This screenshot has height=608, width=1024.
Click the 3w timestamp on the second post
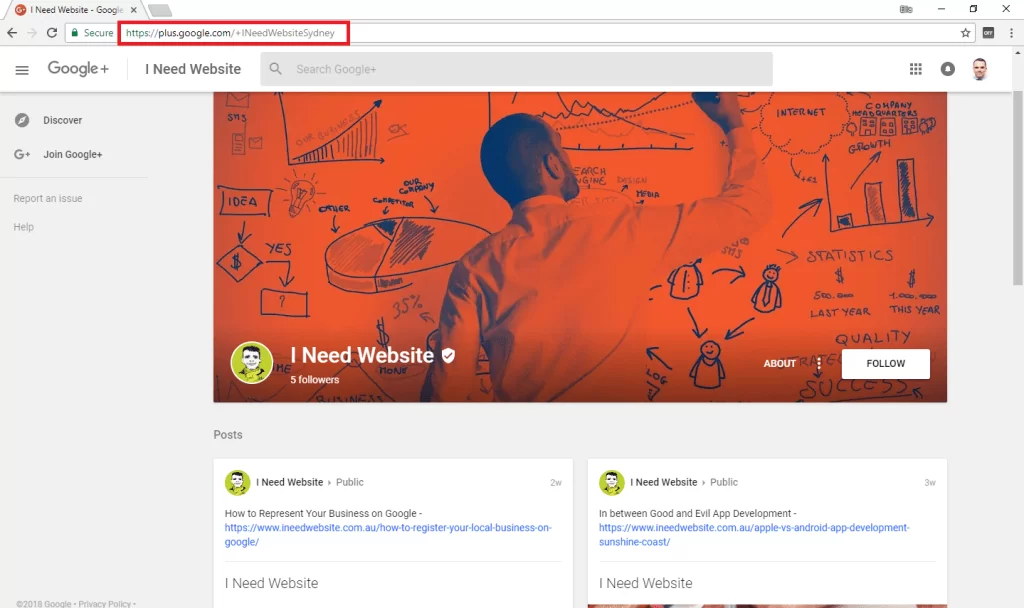930,483
